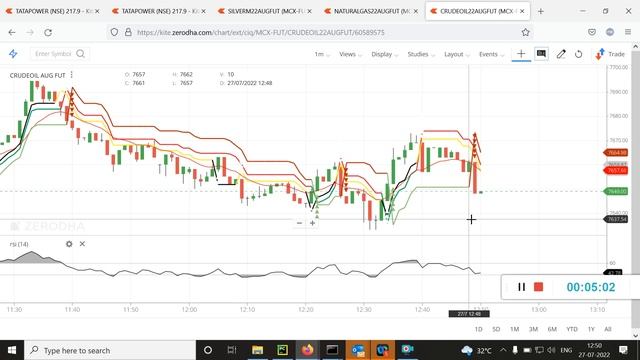This screenshot has height=360, width=640.
Task: Toggle the crosshair plus tool
Action: tap(521, 53)
